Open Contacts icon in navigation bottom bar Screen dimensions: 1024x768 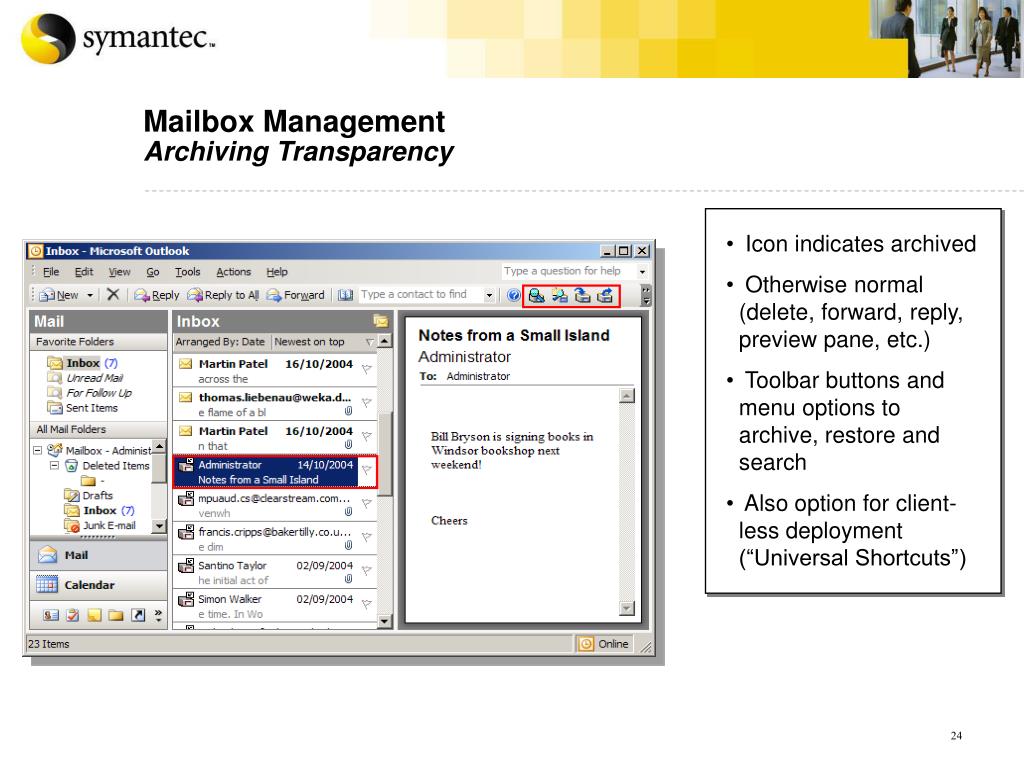(50, 615)
